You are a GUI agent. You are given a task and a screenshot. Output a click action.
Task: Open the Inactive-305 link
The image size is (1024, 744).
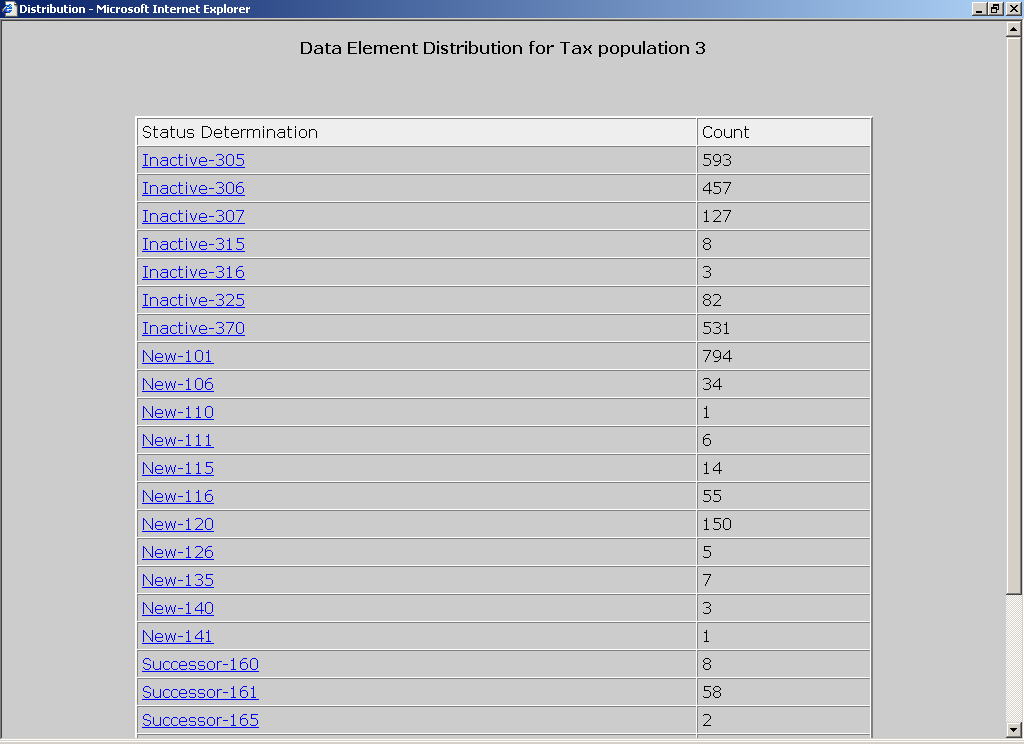click(x=193, y=160)
